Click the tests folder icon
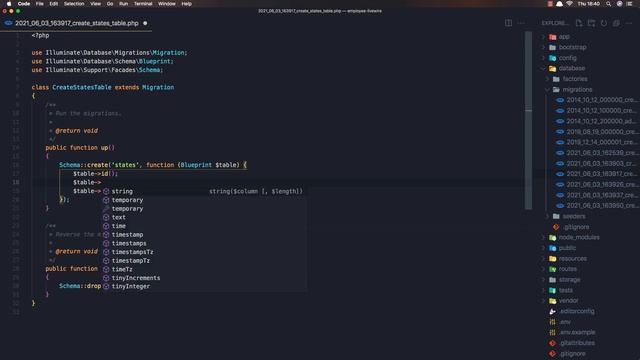 [553, 290]
